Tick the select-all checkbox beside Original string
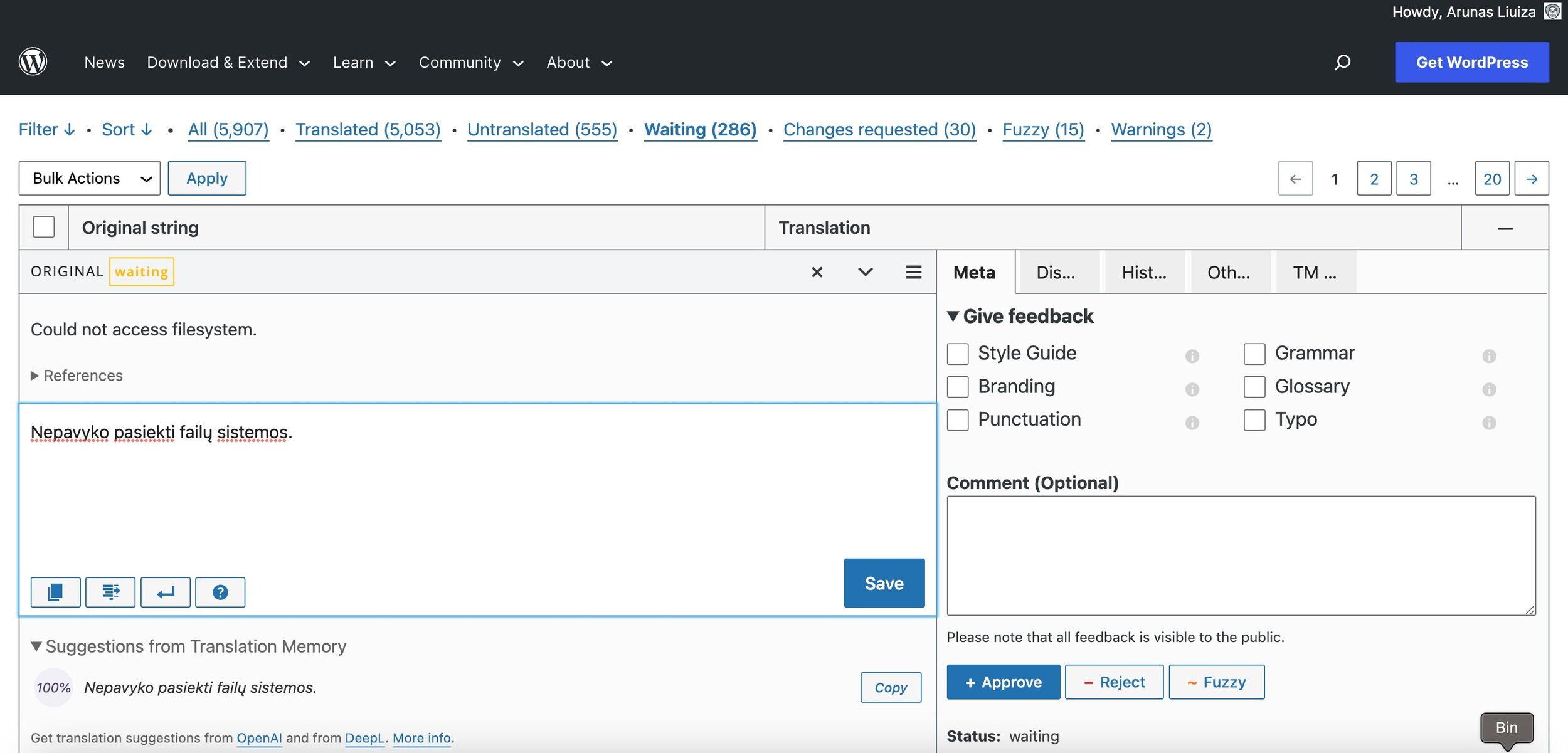 click(x=44, y=227)
